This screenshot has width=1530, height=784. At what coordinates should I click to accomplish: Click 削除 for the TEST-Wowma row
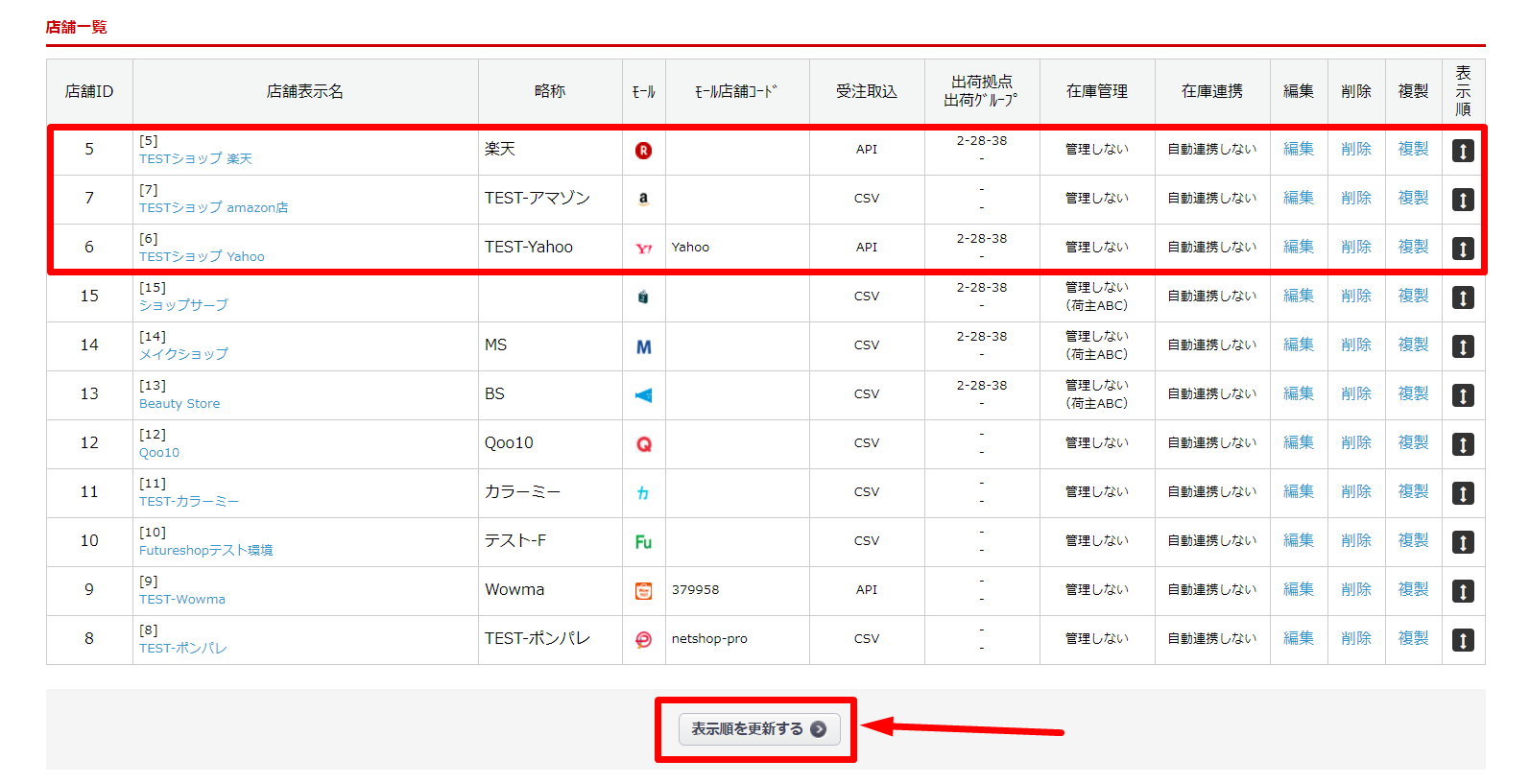tap(1355, 589)
